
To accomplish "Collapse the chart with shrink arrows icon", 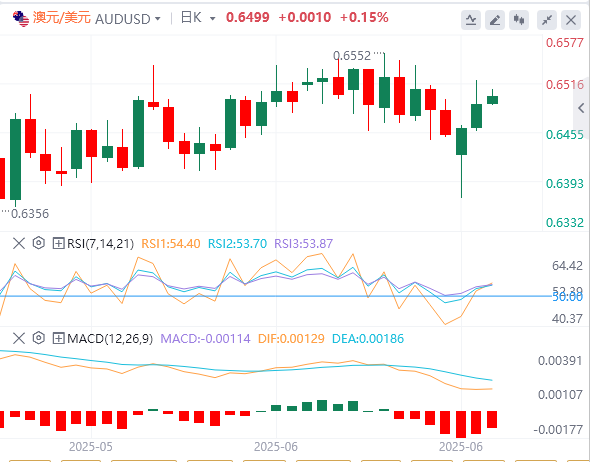I will pyautogui.click(x=547, y=20).
